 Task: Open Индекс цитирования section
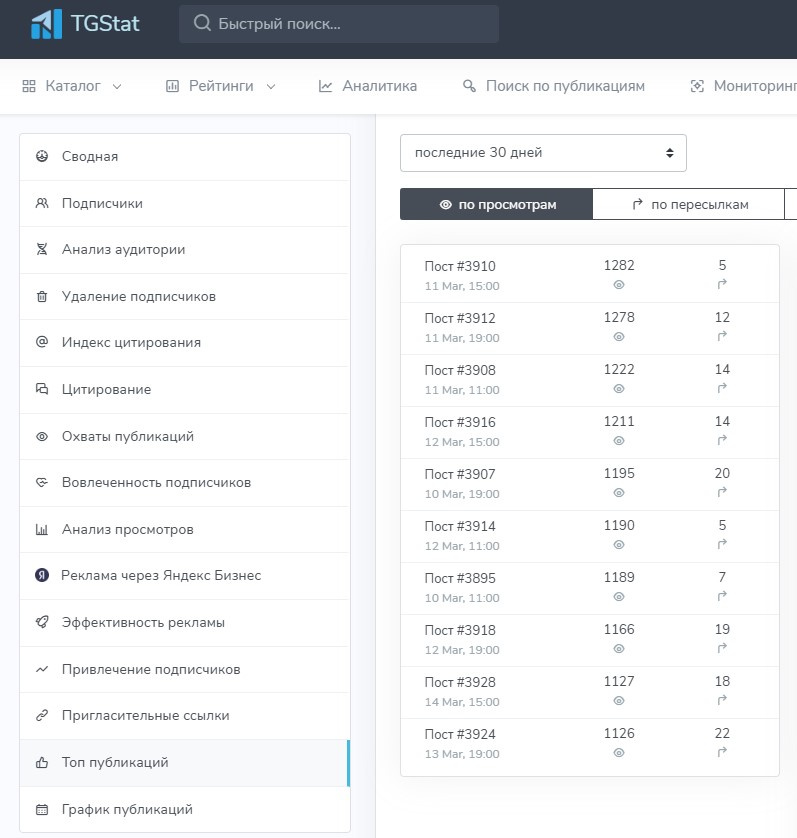pyautogui.click(x=185, y=343)
